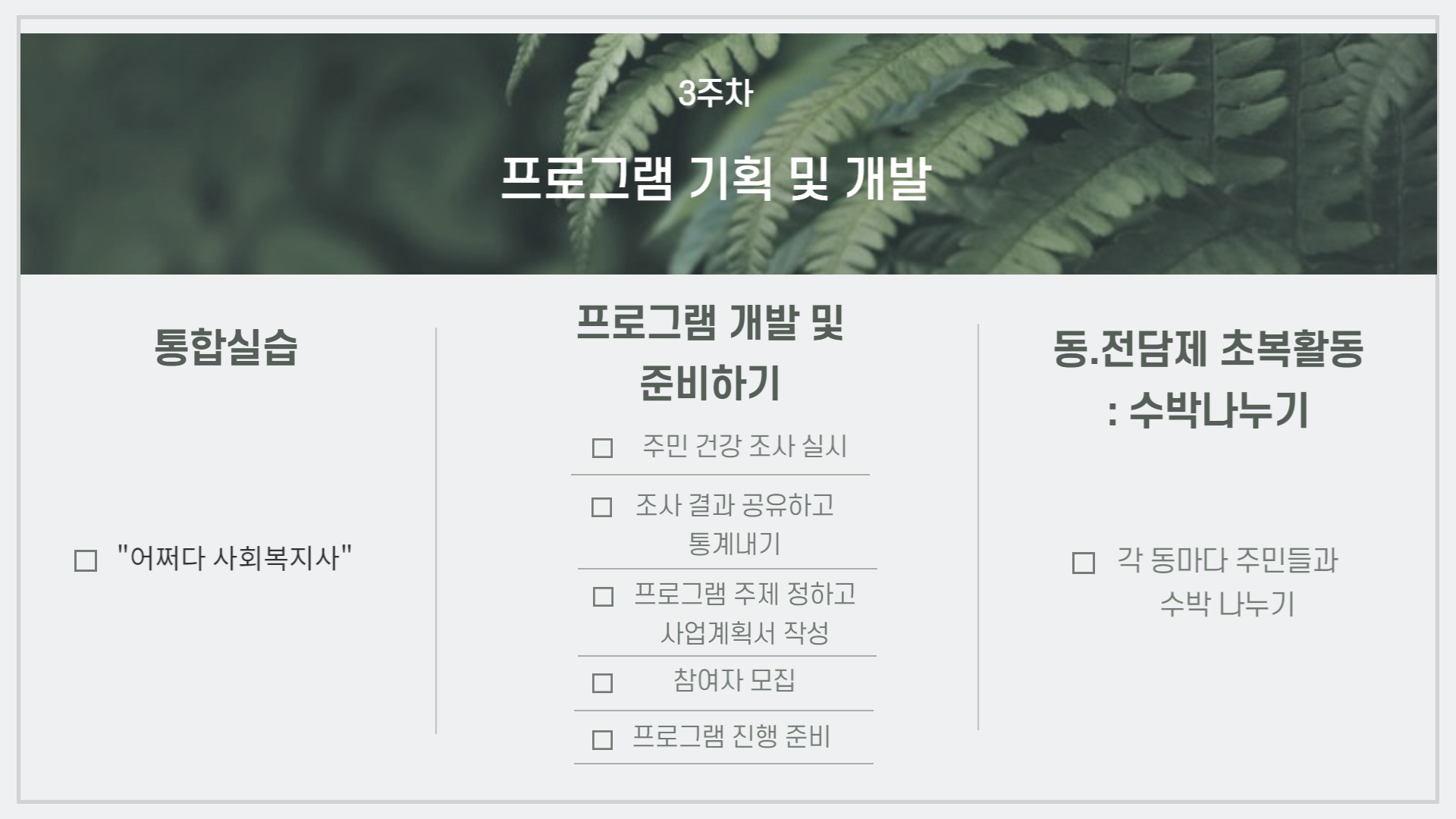This screenshot has width=1456, height=819.
Task: Click the "어쩌다 사회복지사" text
Action: pyautogui.click(x=234, y=559)
